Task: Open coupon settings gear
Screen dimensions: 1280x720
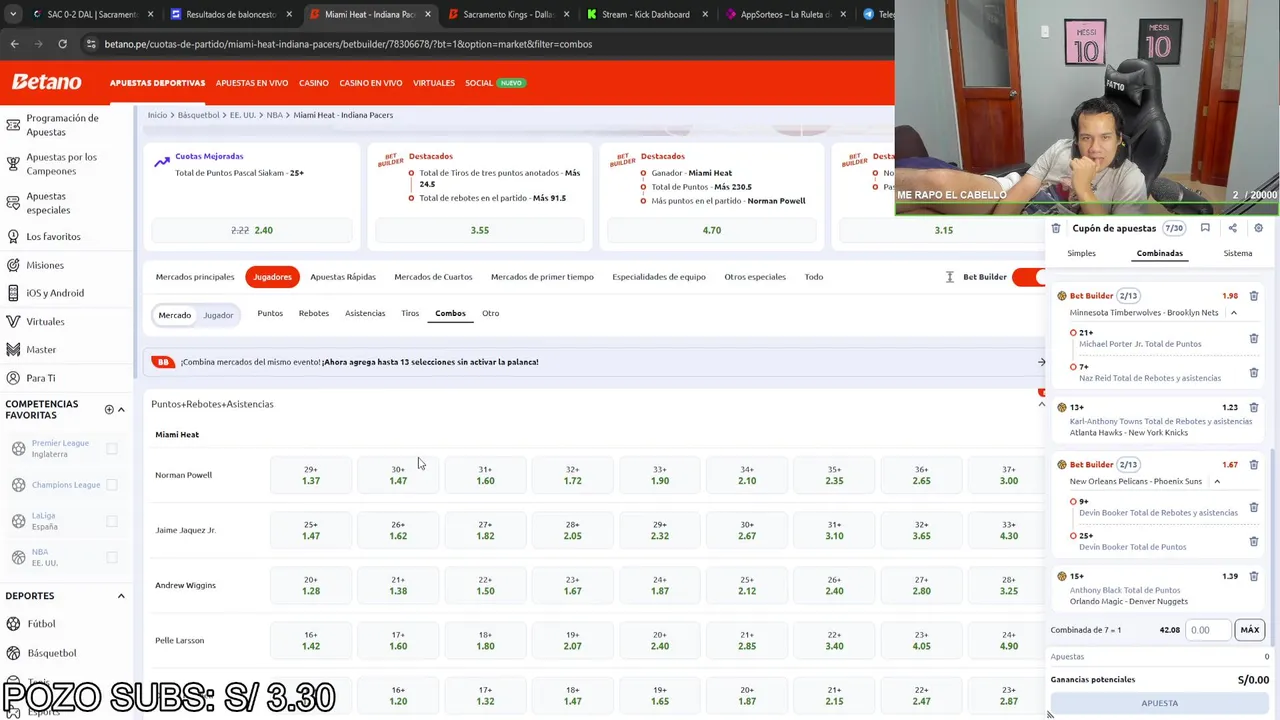Action: (x=1258, y=228)
